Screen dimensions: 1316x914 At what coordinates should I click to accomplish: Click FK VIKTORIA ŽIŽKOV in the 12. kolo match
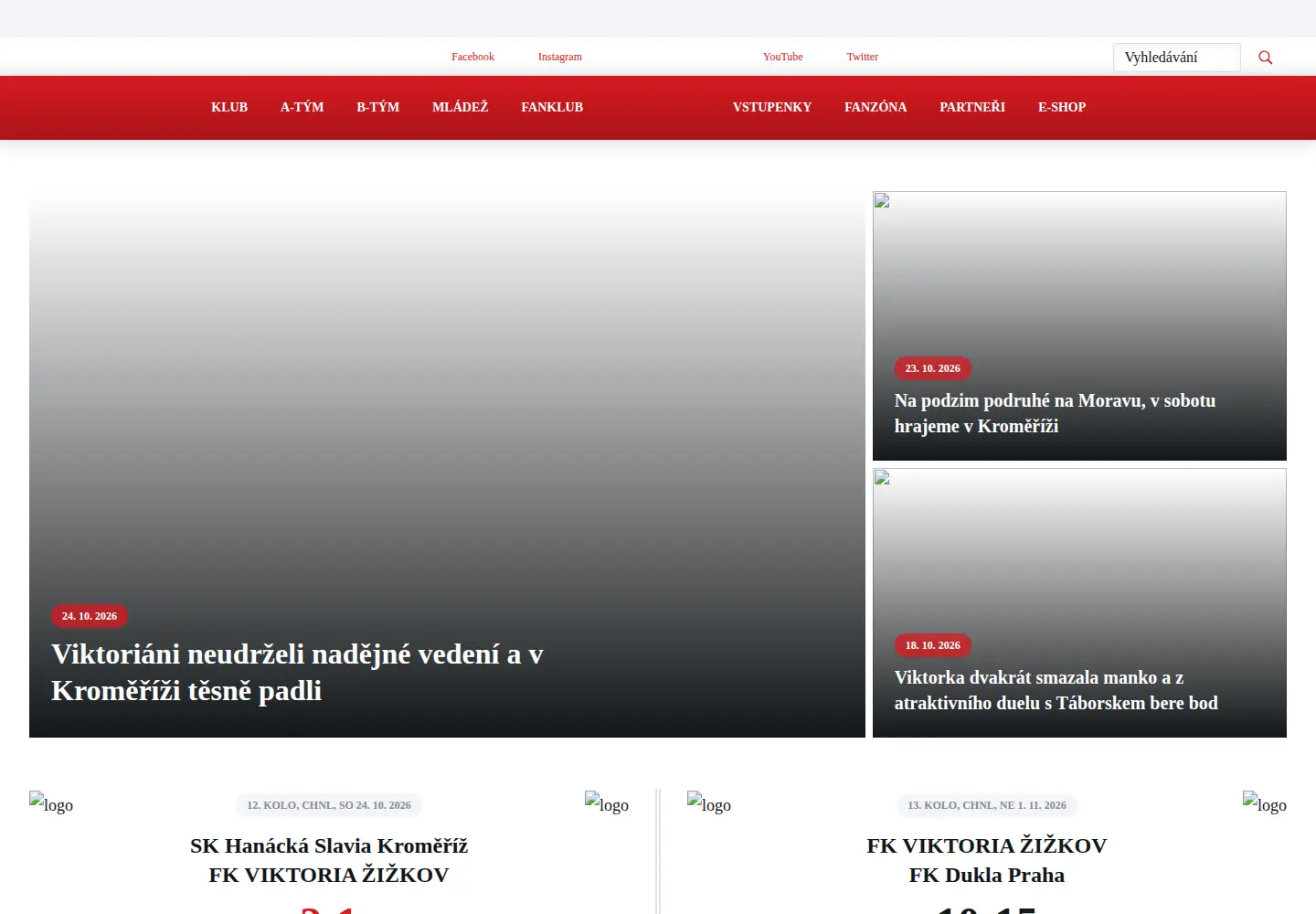pyautogui.click(x=329, y=875)
